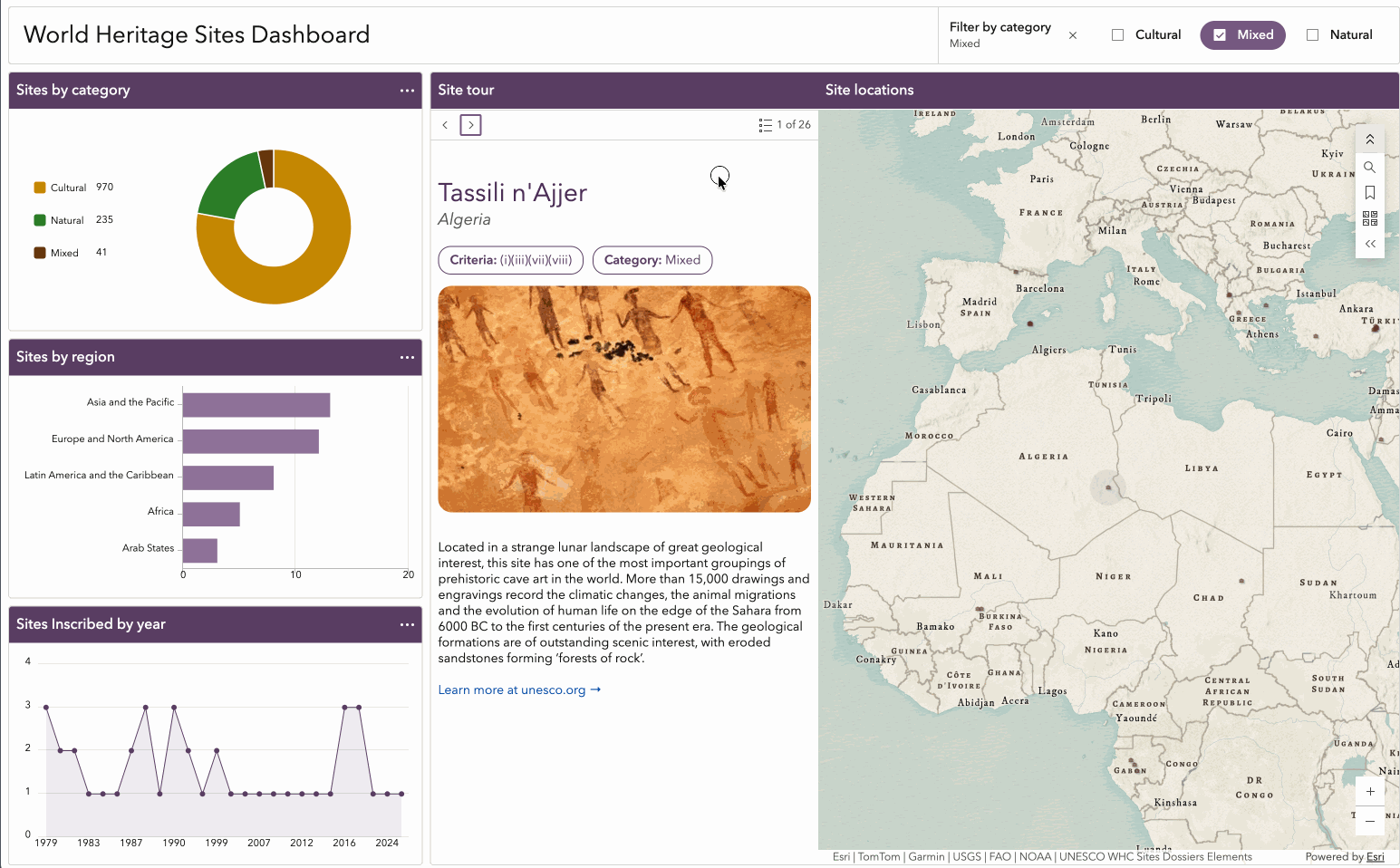Viewport: 1400px width, 868px height.
Task: Go to the next site in the tour
Action: [x=470, y=125]
